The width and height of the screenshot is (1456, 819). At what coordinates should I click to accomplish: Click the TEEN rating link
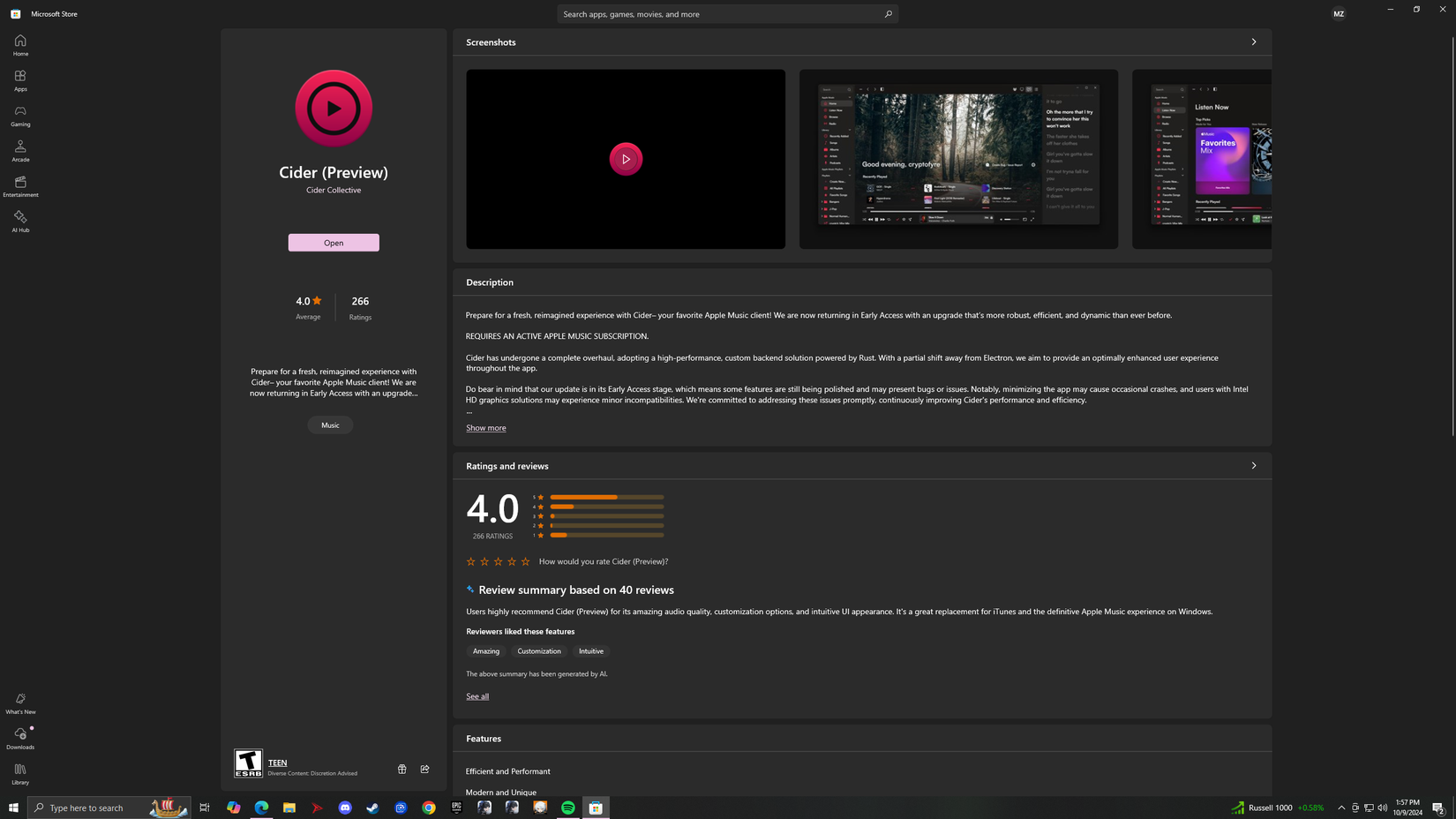(x=277, y=763)
